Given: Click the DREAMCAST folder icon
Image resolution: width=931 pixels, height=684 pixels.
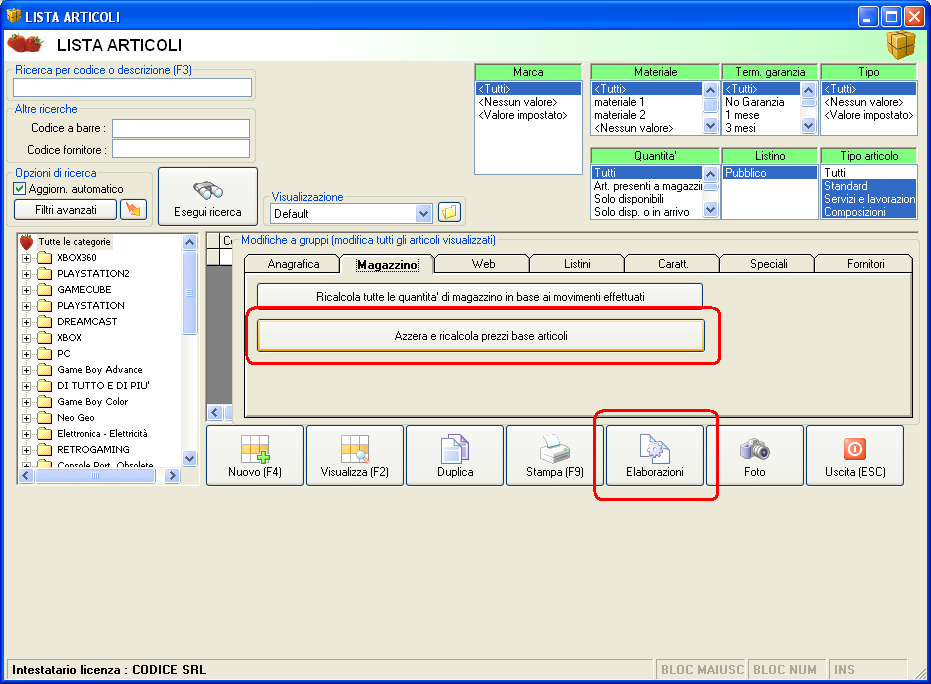Looking at the screenshot, I should (45, 322).
